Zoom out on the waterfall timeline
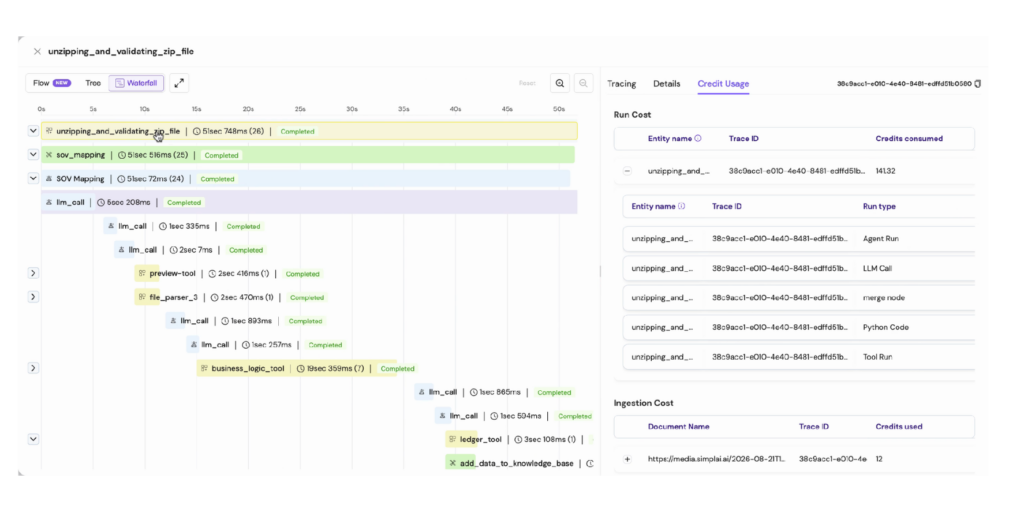Image resolution: width=1024 pixels, height=512 pixels. (583, 83)
